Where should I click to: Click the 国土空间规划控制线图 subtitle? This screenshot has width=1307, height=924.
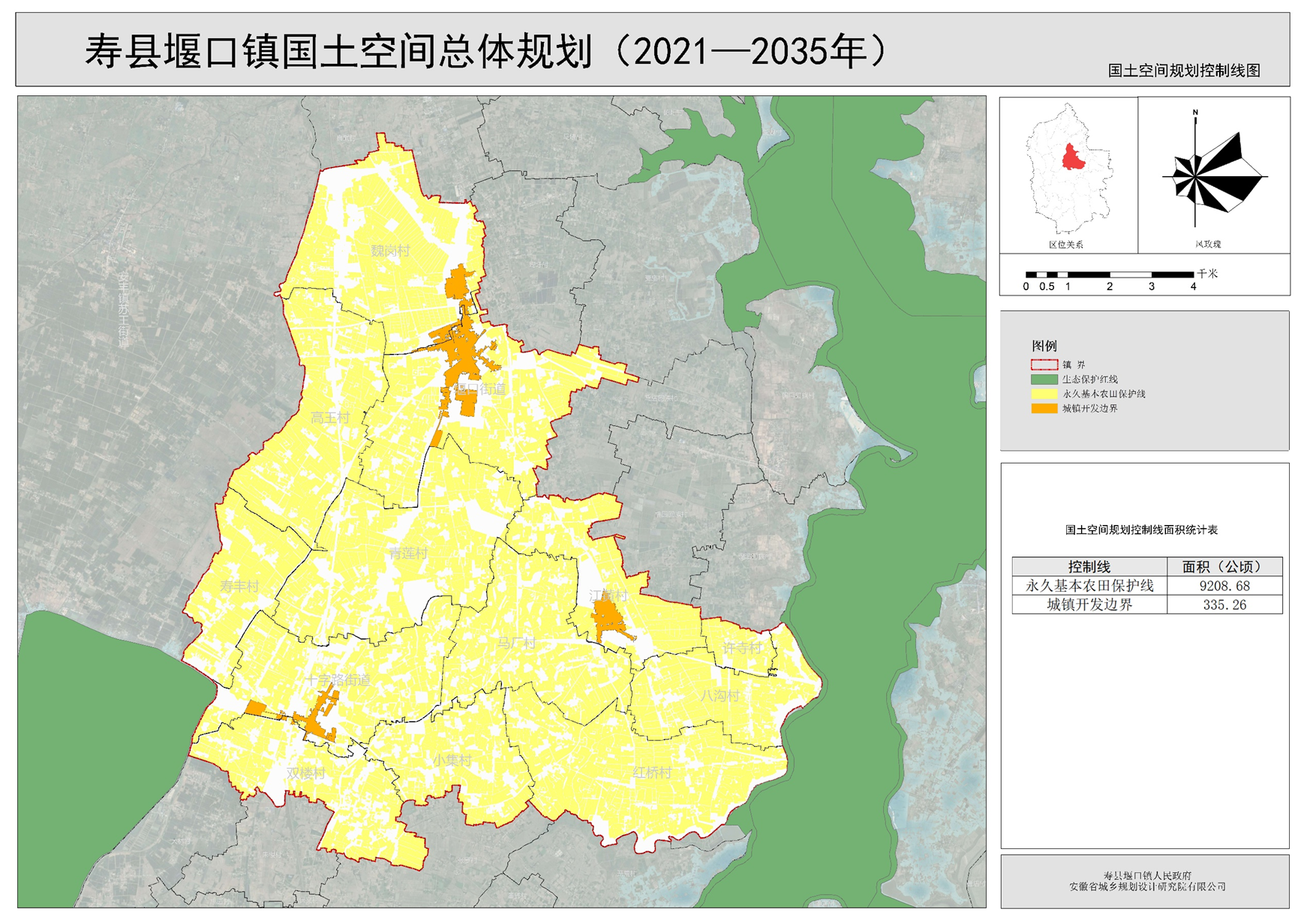[1184, 70]
